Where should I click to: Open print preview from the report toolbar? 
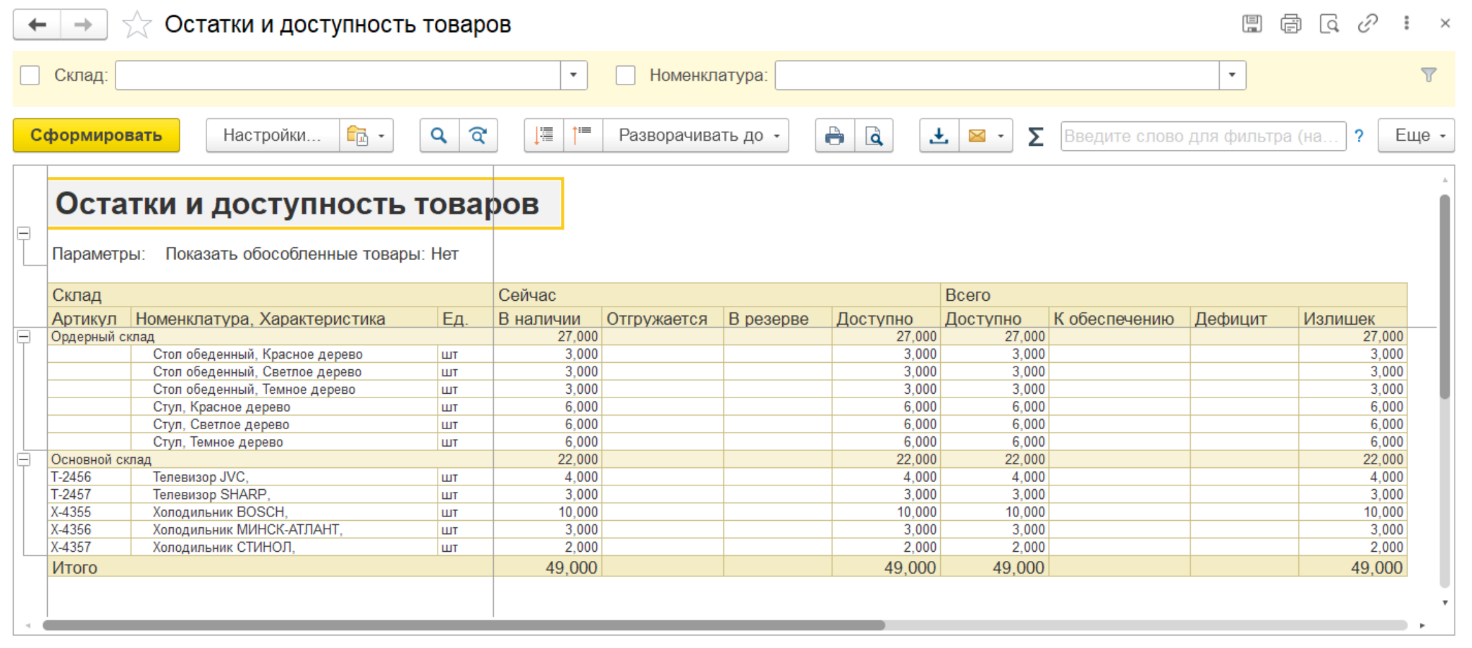click(874, 136)
